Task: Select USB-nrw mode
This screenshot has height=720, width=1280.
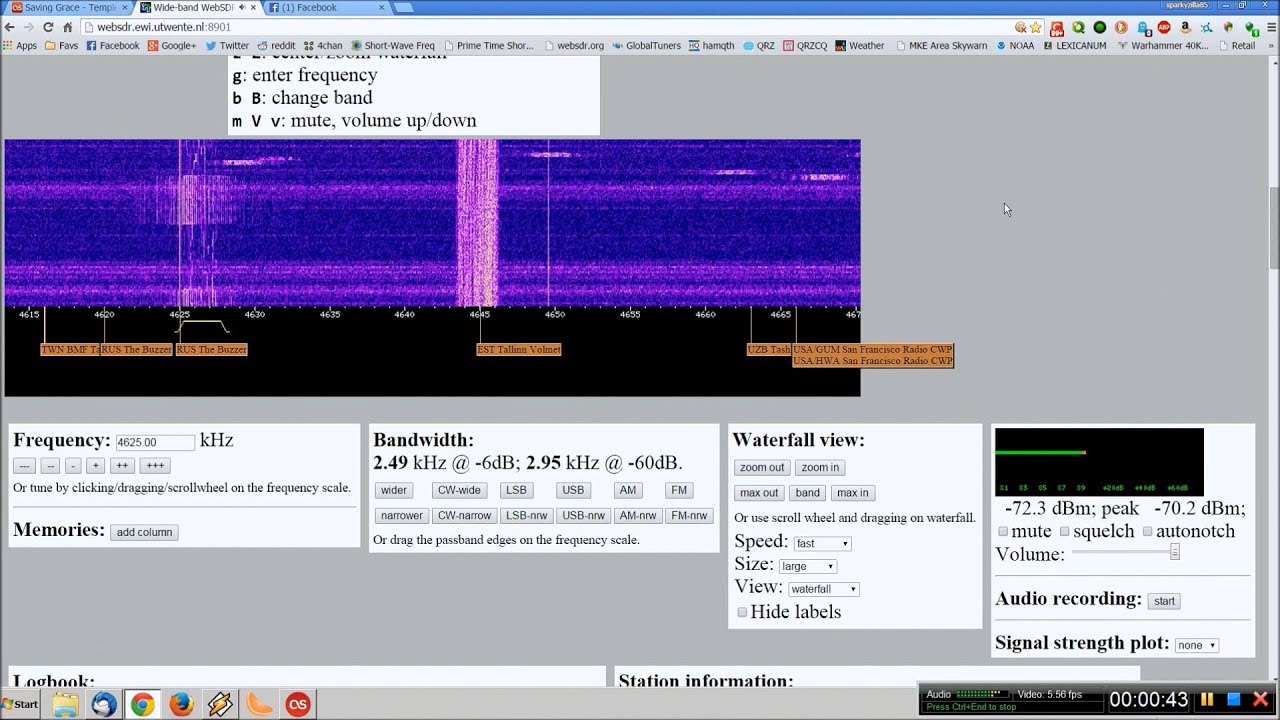Action: [583, 515]
